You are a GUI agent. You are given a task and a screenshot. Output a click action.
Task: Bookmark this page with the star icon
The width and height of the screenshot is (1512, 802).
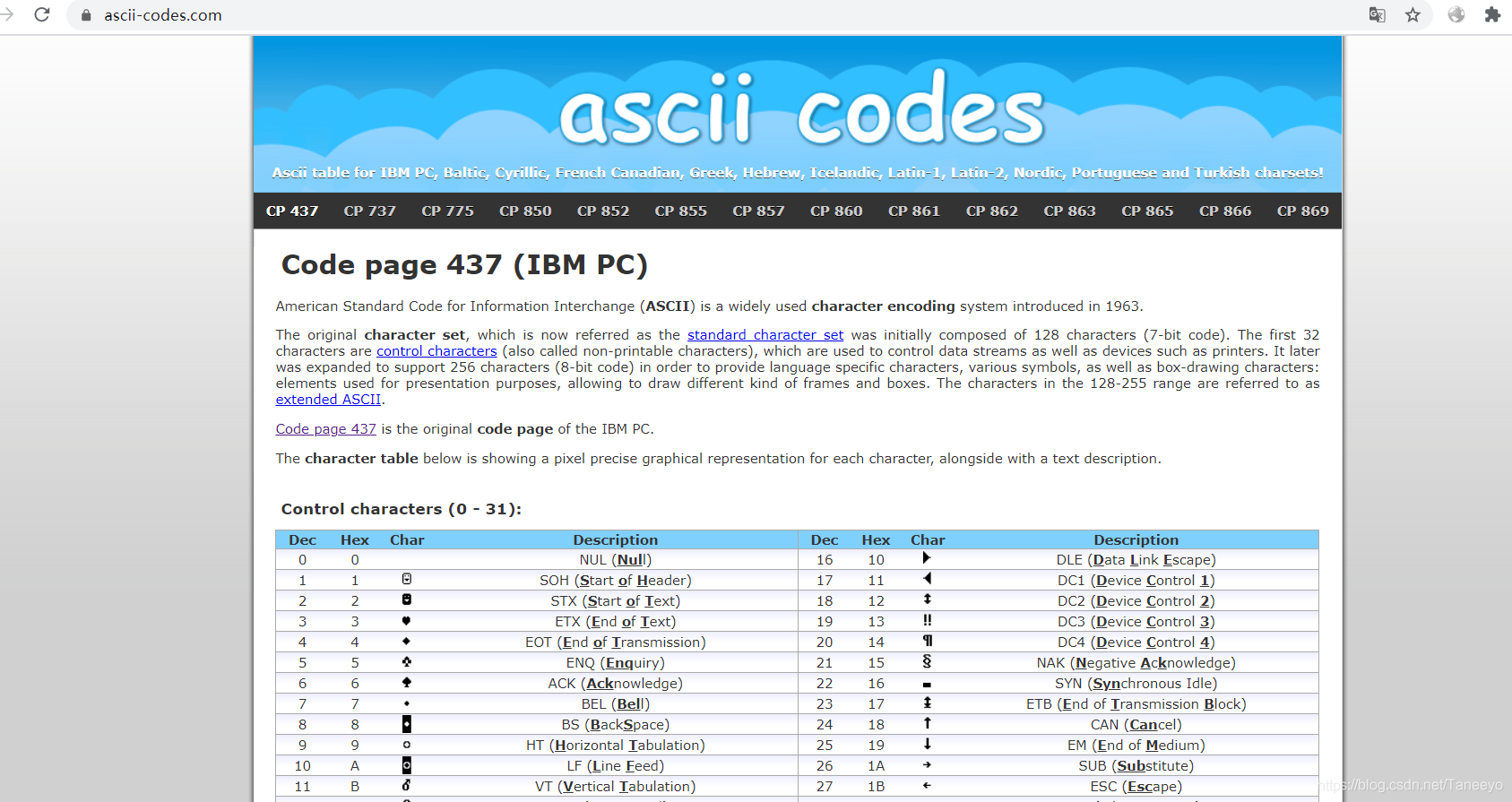point(1413,14)
